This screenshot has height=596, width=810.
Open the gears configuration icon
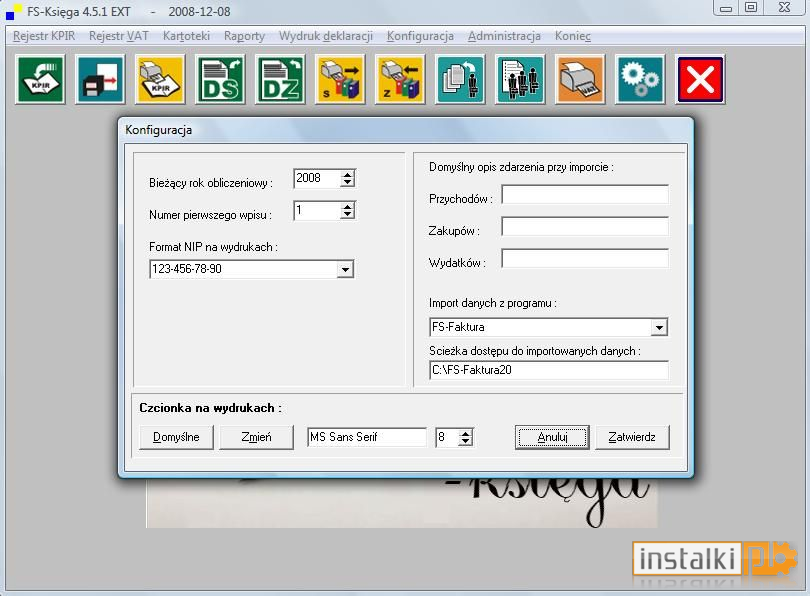click(x=640, y=80)
